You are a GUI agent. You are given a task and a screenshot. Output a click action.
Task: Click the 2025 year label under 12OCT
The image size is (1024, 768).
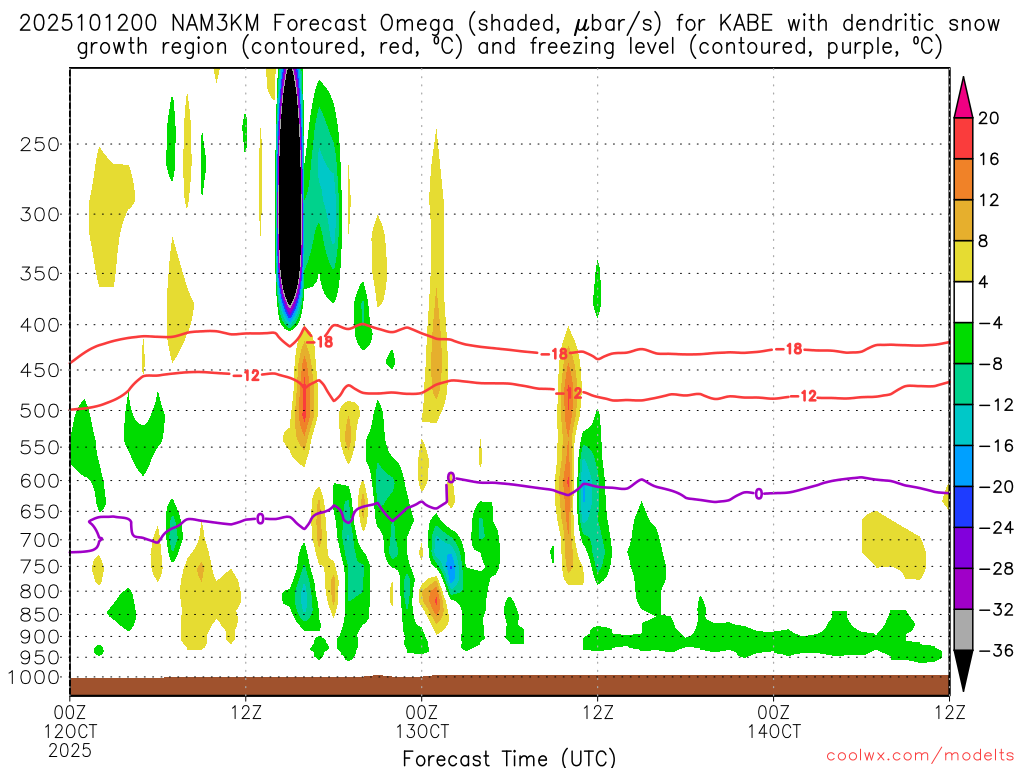(x=71, y=751)
